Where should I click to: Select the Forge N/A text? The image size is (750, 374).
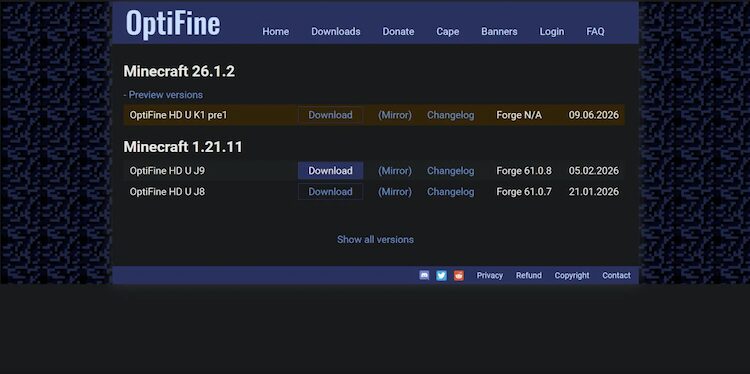[x=519, y=115]
